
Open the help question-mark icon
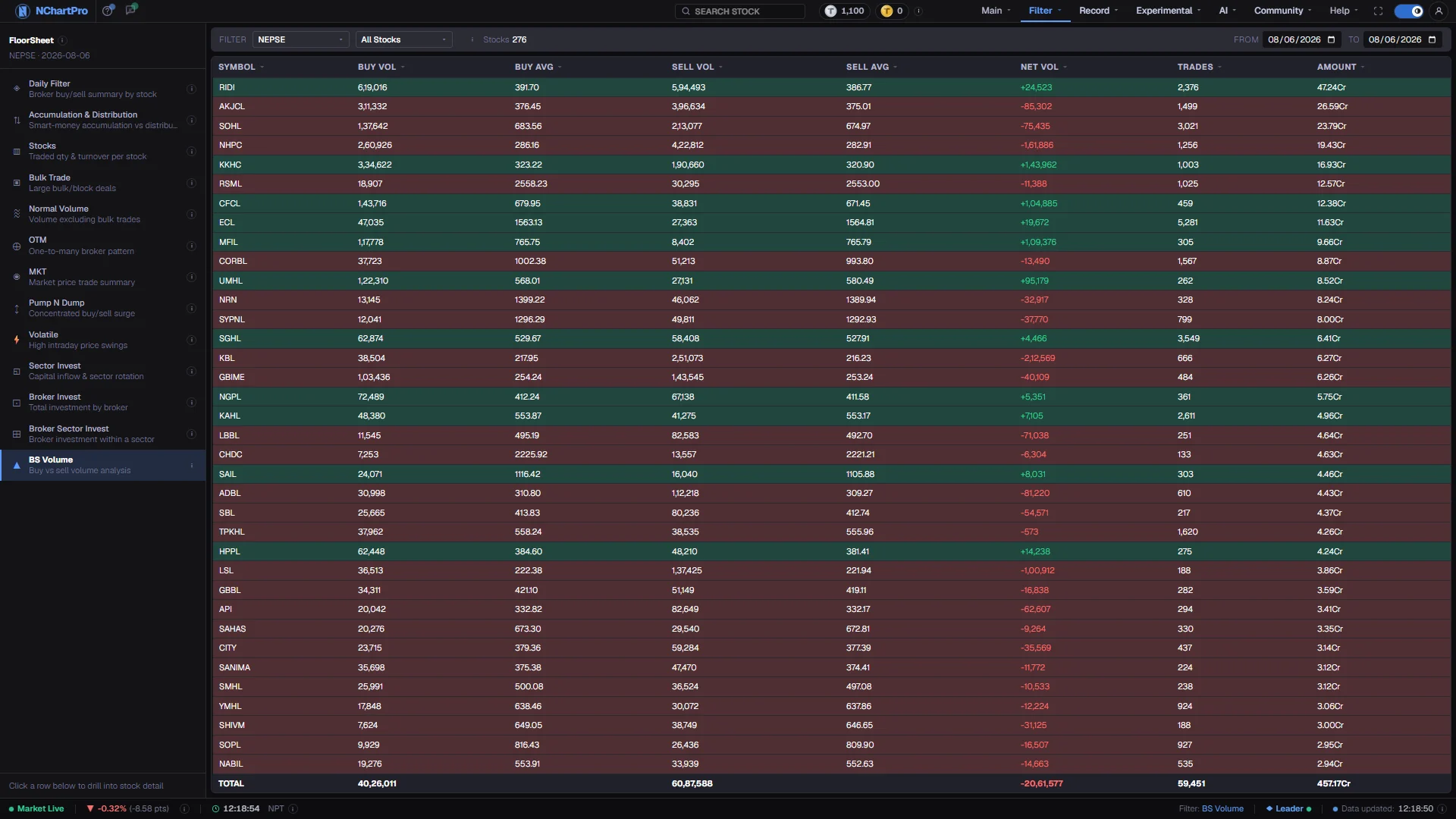coord(108,11)
